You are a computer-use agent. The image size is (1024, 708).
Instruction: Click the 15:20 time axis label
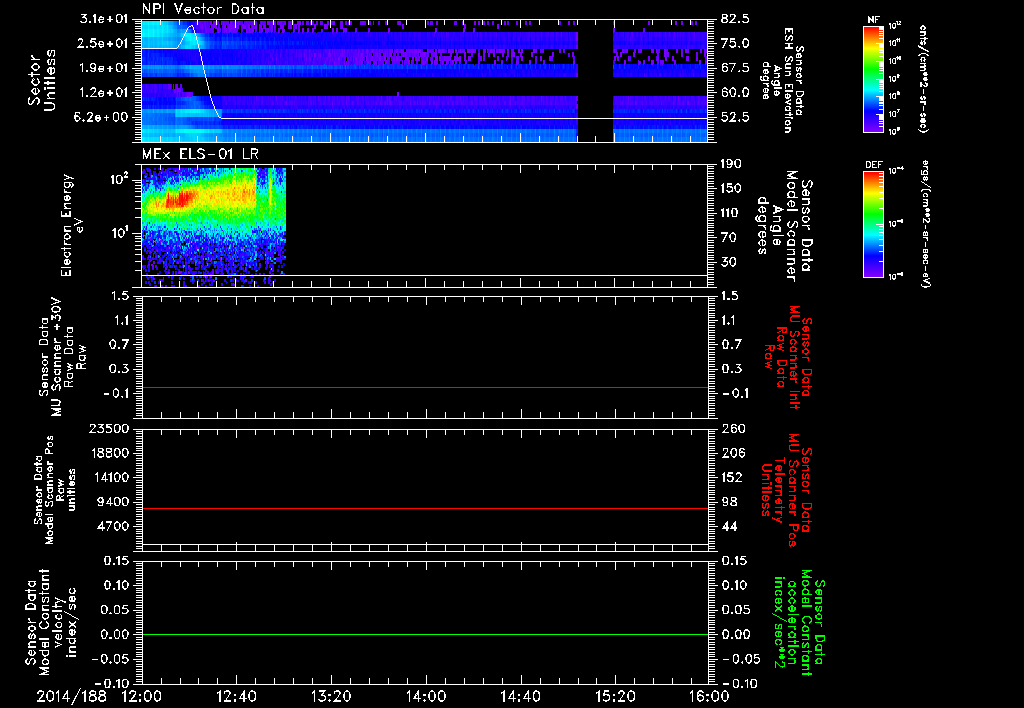[615, 696]
